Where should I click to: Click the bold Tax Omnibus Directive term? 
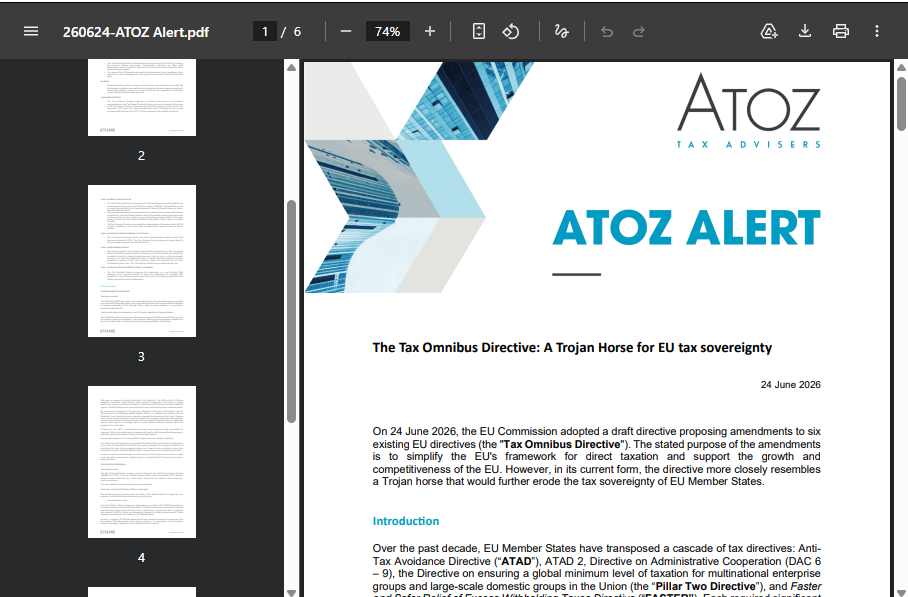pyautogui.click(x=562, y=444)
